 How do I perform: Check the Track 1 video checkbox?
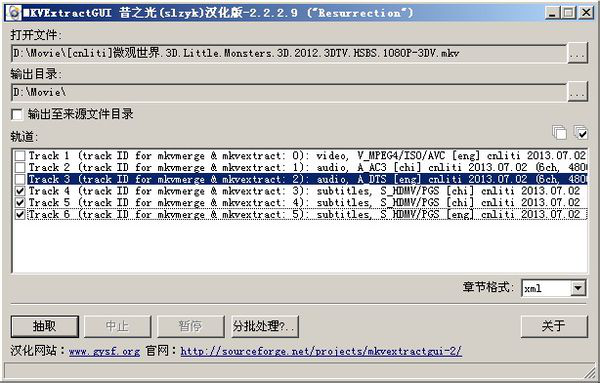click(x=20, y=156)
